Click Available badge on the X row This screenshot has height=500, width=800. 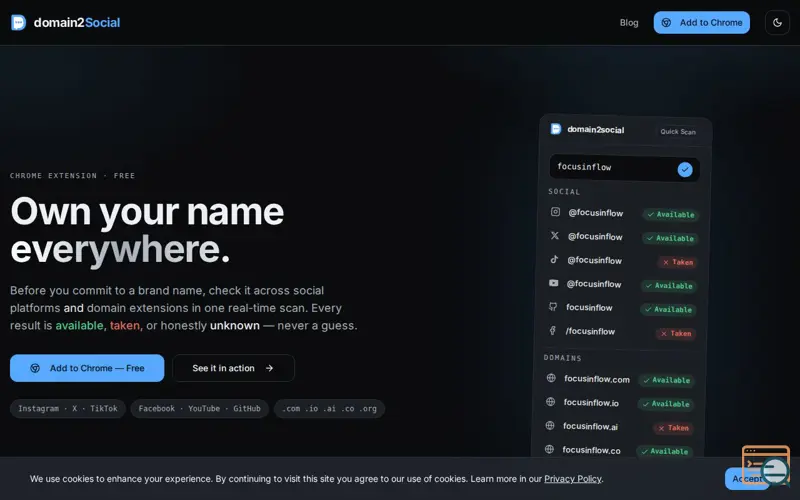click(x=670, y=238)
